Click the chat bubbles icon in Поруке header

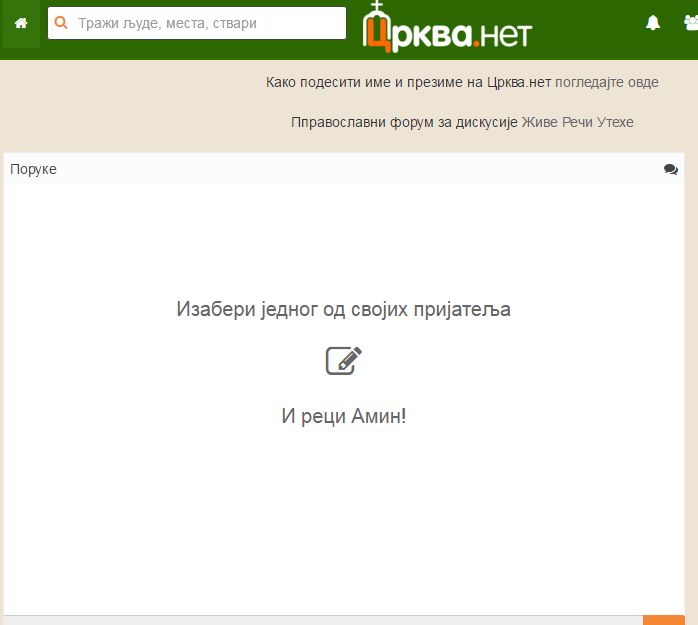click(x=670, y=169)
